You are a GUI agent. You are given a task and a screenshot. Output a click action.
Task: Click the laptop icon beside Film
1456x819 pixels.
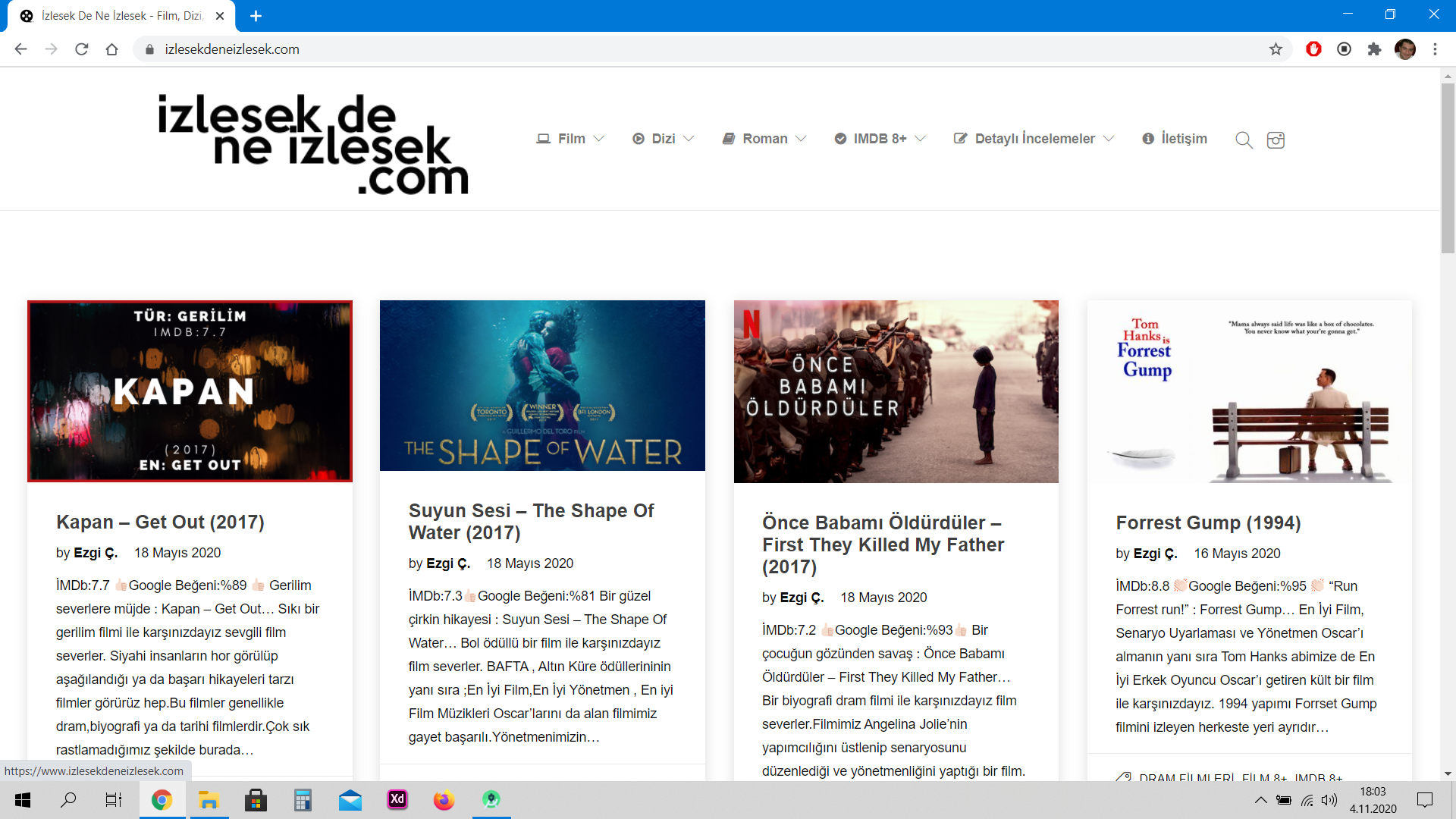click(x=543, y=139)
